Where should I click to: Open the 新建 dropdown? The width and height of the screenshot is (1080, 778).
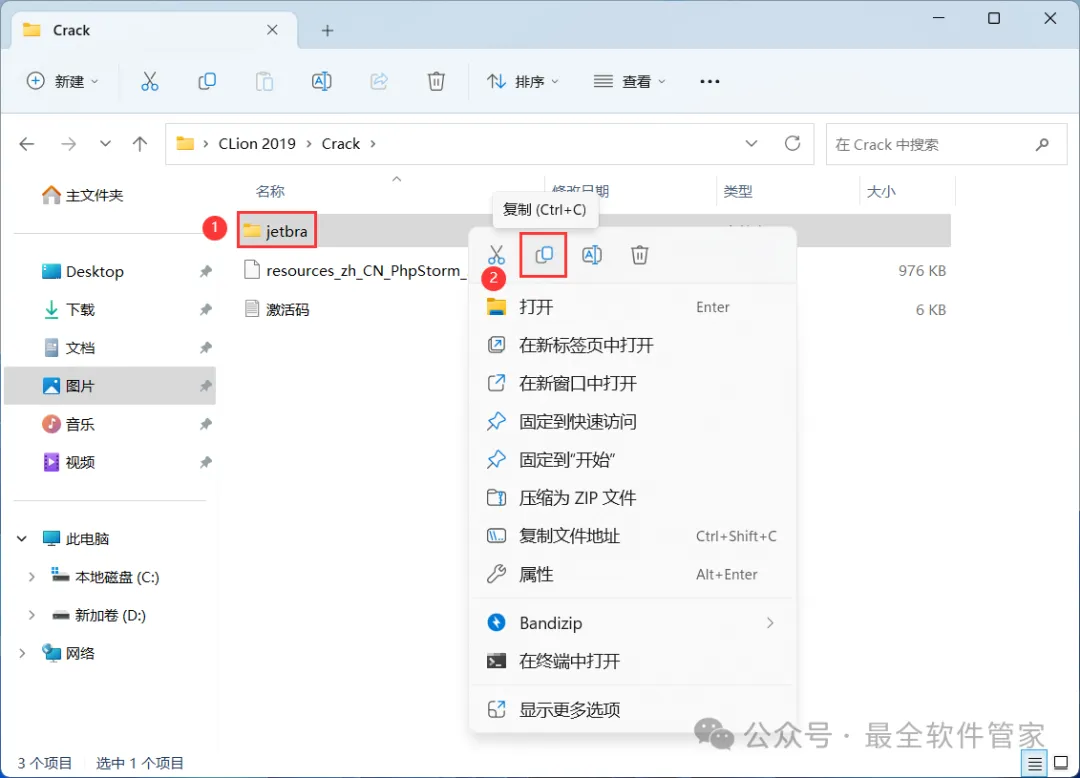(x=62, y=81)
